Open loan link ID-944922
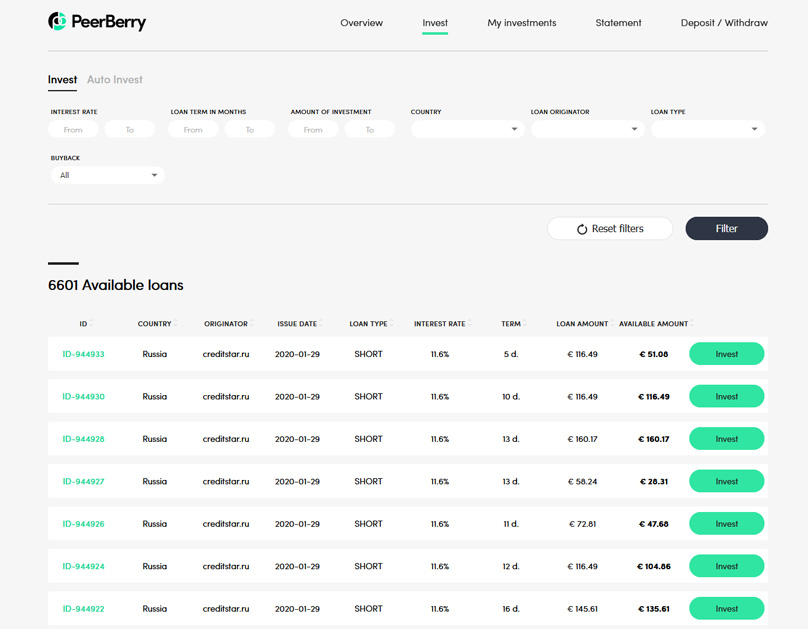 point(83,608)
